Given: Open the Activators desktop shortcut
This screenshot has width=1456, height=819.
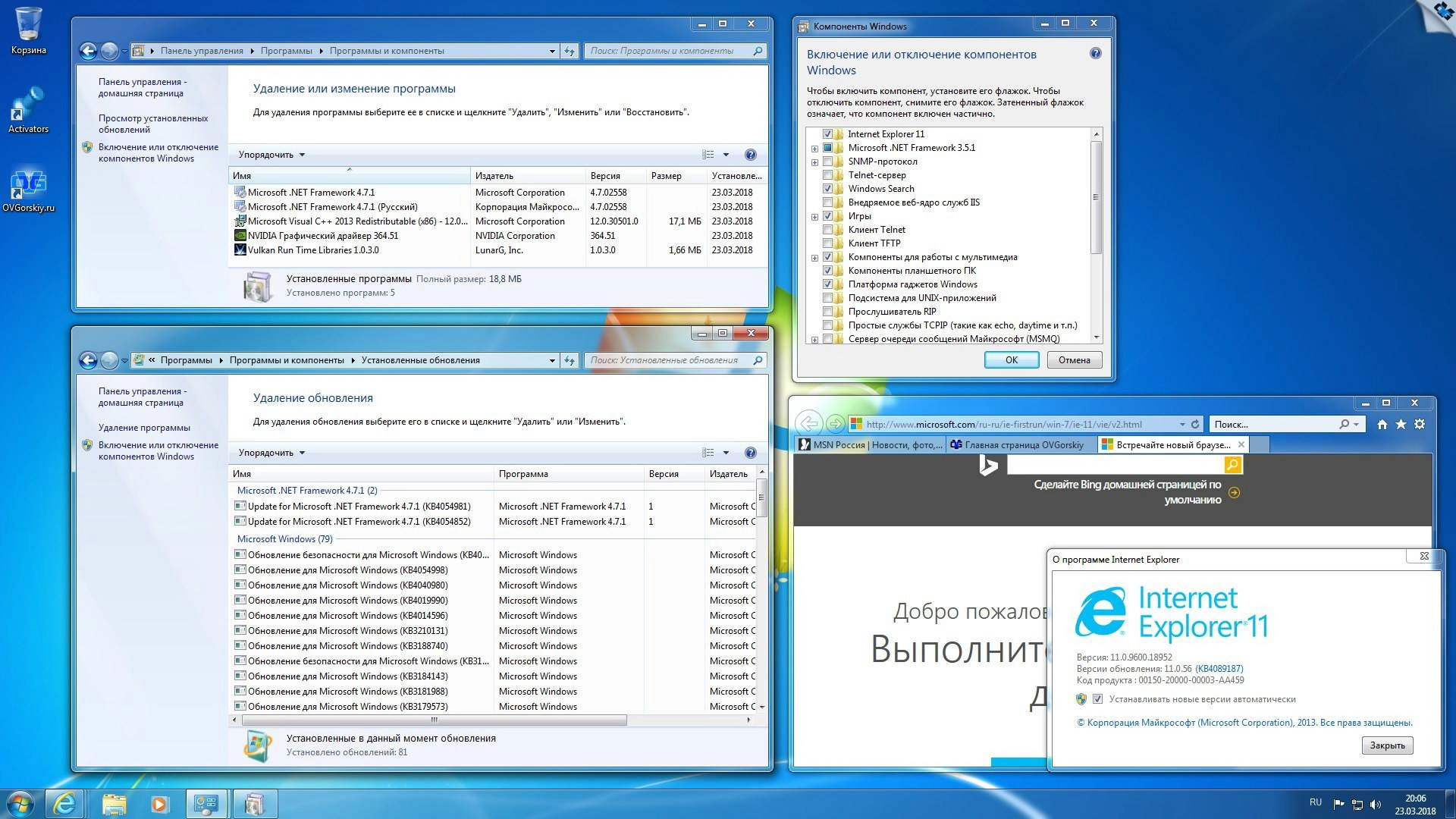Looking at the screenshot, I should [x=29, y=102].
